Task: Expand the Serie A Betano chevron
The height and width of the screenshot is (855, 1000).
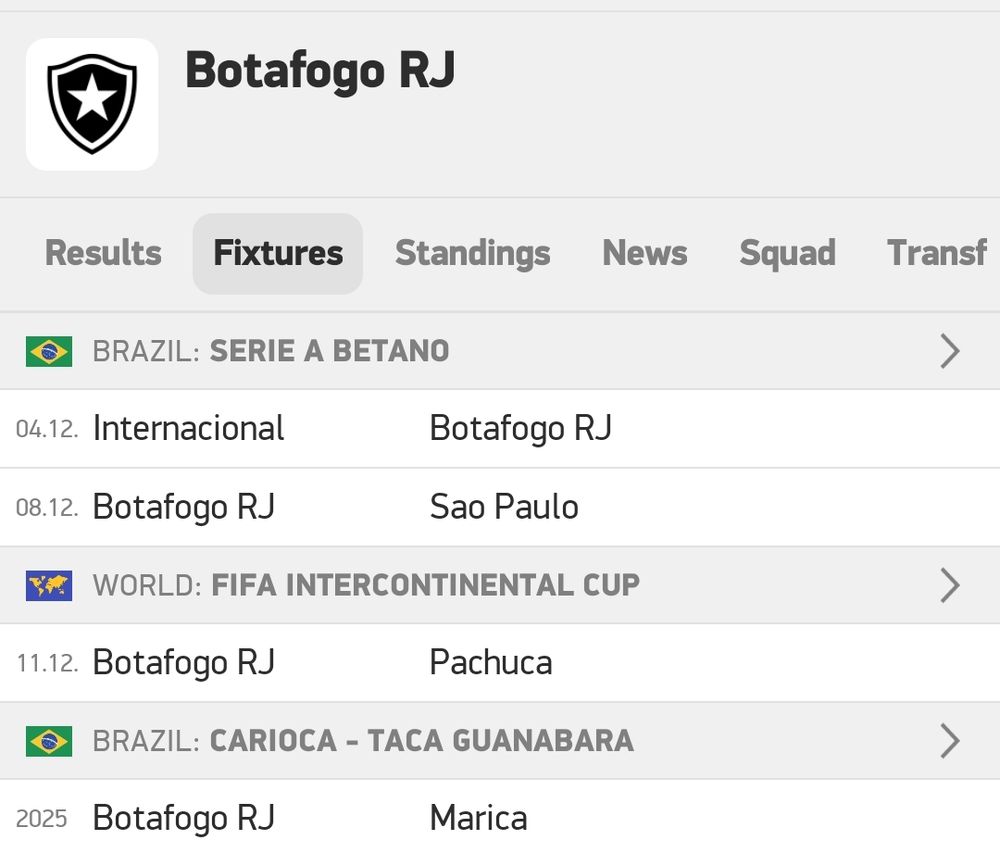Action: point(950,351)
